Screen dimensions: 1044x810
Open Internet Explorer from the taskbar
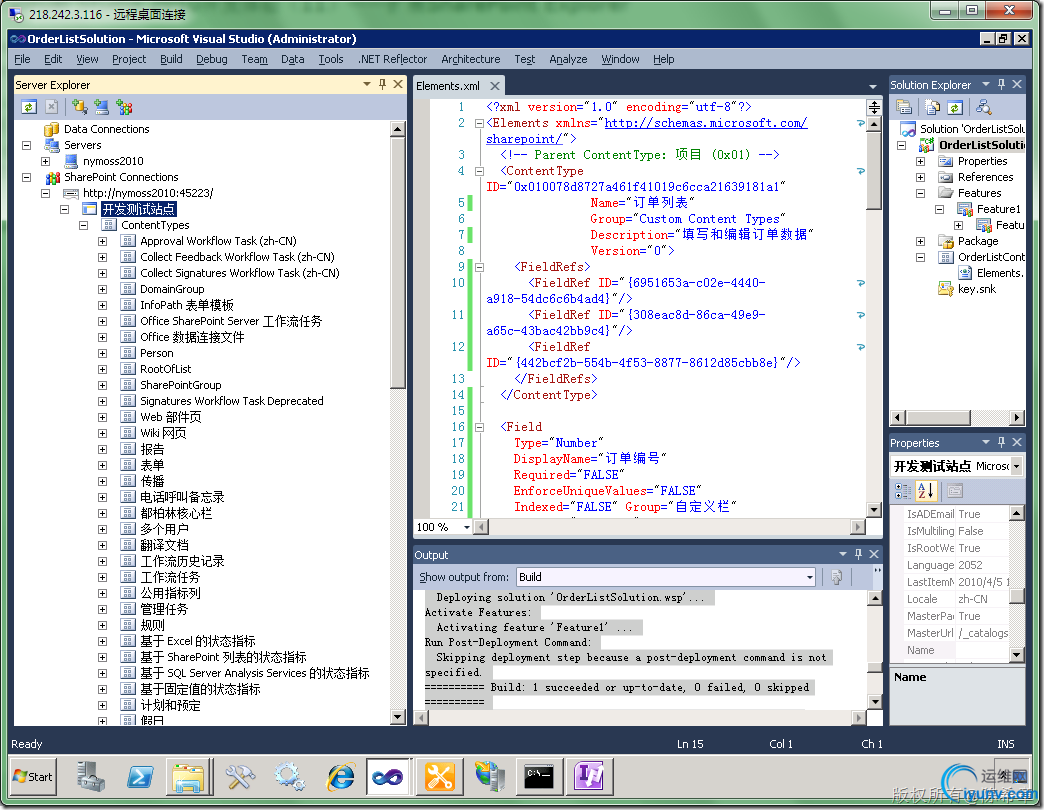click(340, 777)
